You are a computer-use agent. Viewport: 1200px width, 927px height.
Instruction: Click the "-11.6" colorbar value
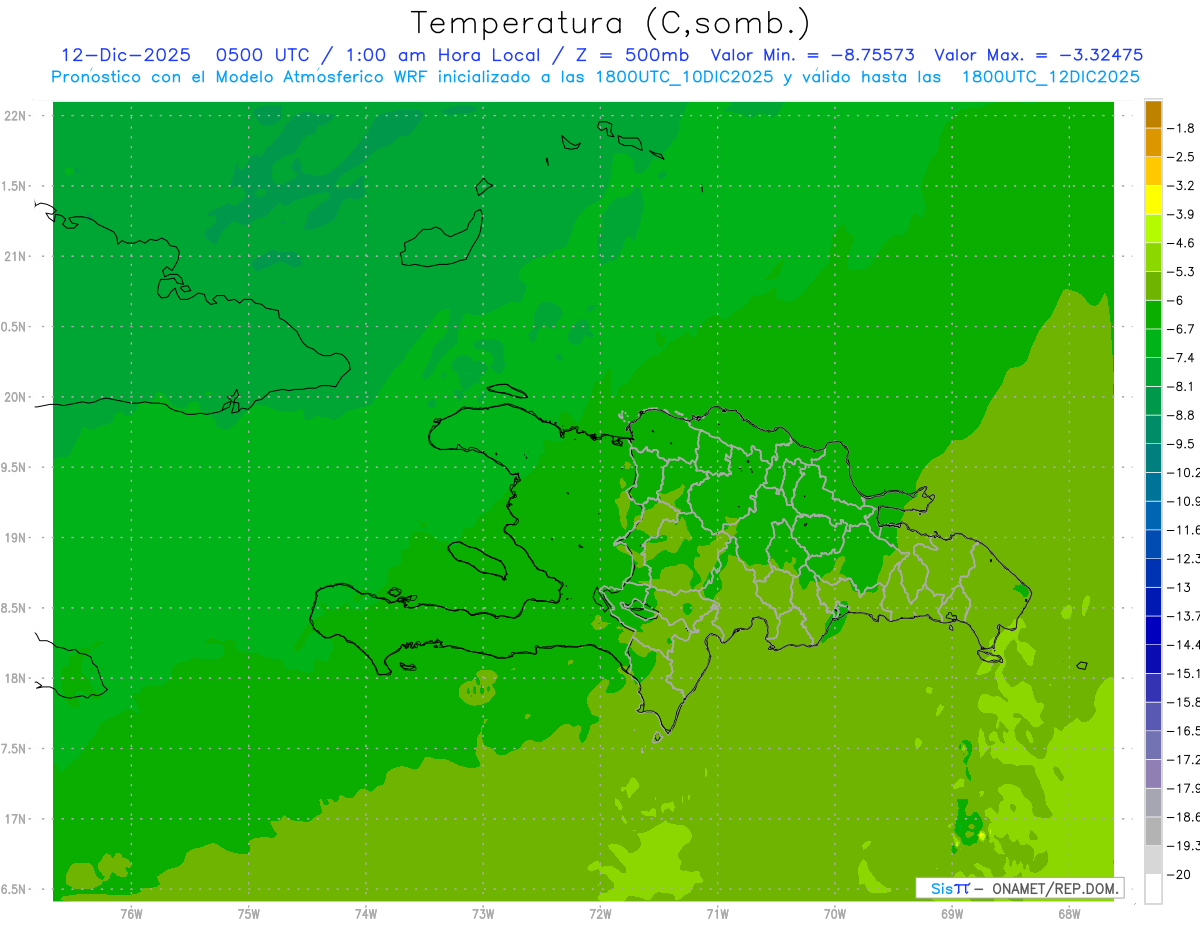coord(1183,530)
